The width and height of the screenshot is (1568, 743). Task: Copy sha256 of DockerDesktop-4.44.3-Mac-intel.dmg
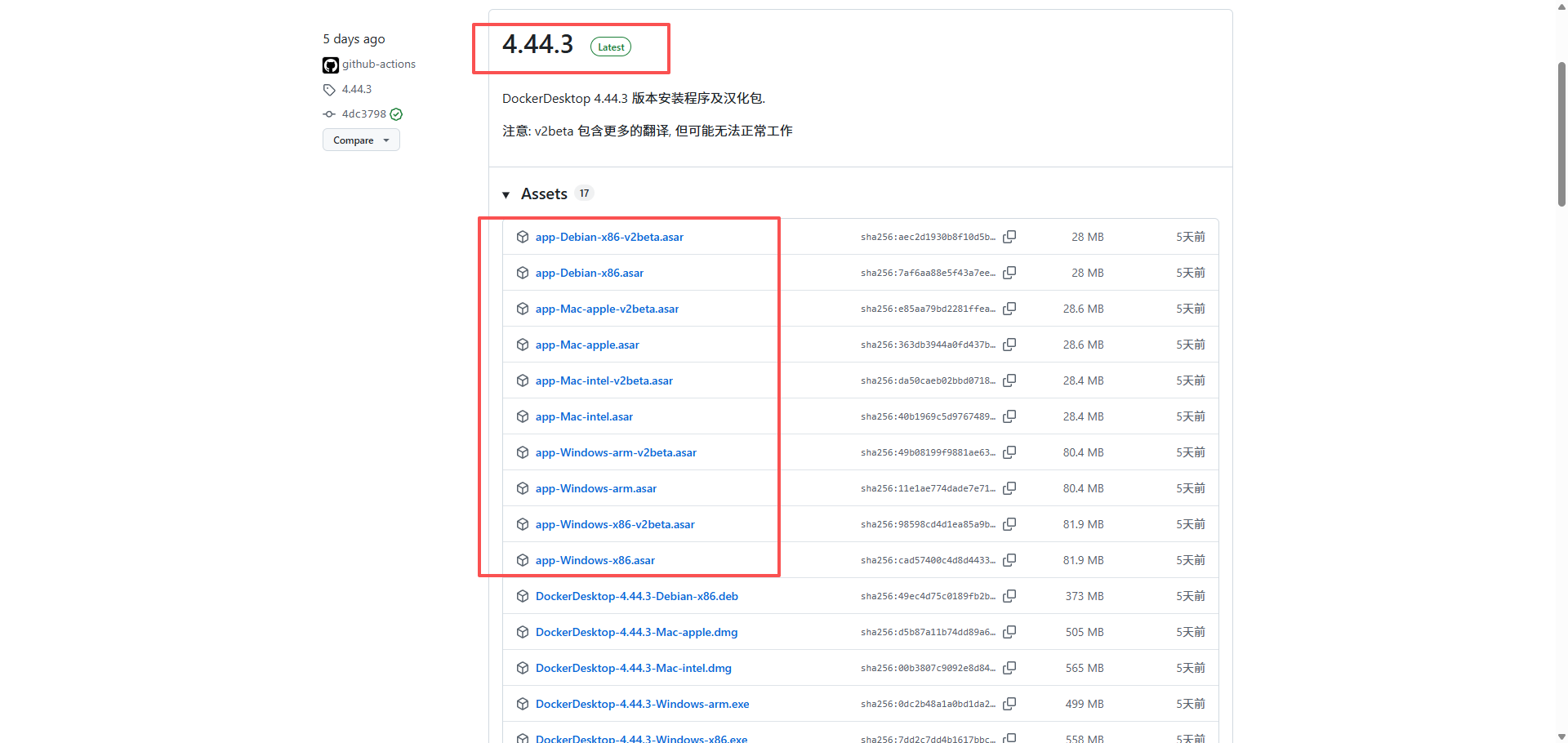coord(1009,668)
